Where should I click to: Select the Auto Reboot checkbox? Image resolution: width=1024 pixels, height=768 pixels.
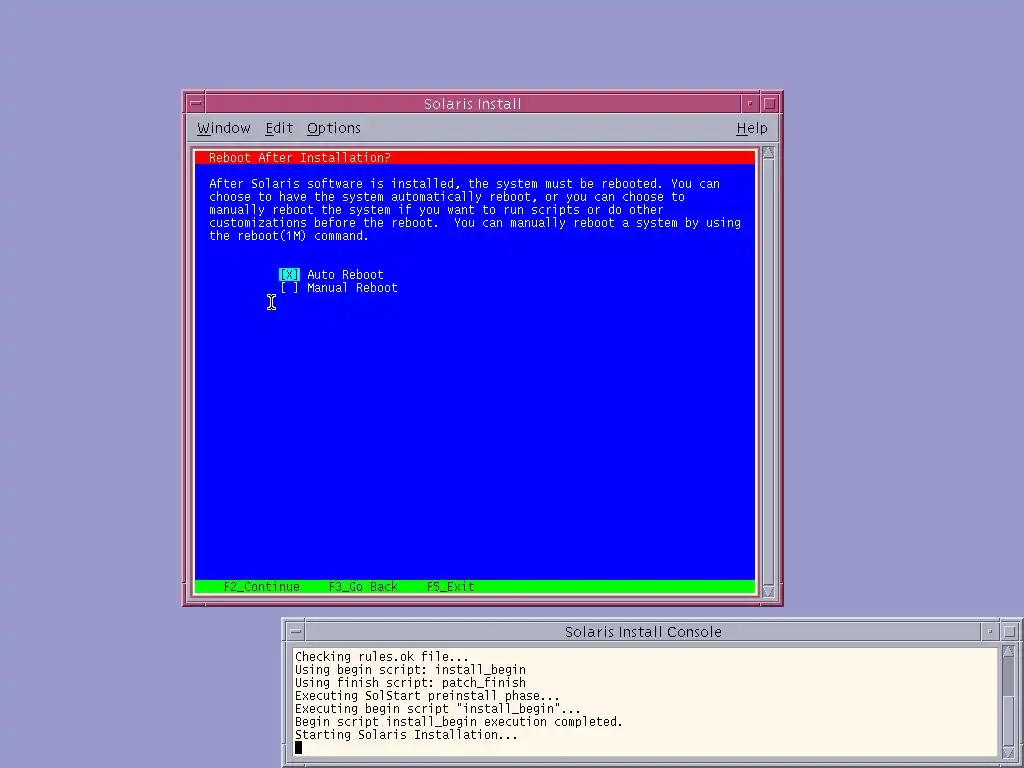(289, 274)
